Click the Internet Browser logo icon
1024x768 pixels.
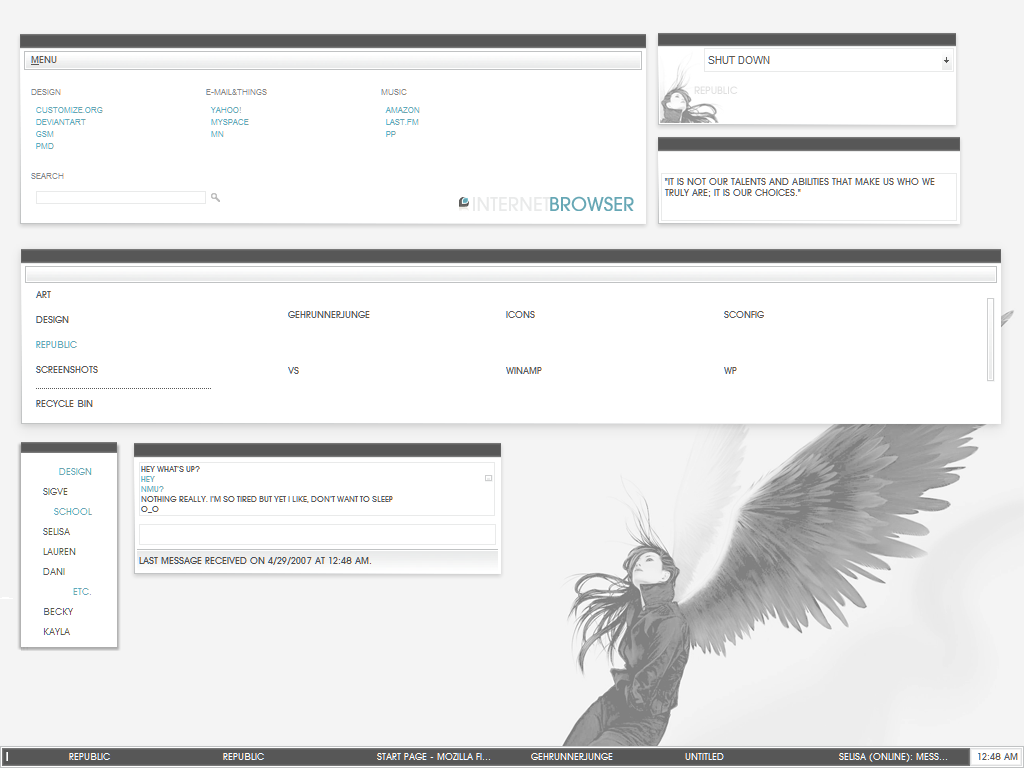tap(464, 203)
